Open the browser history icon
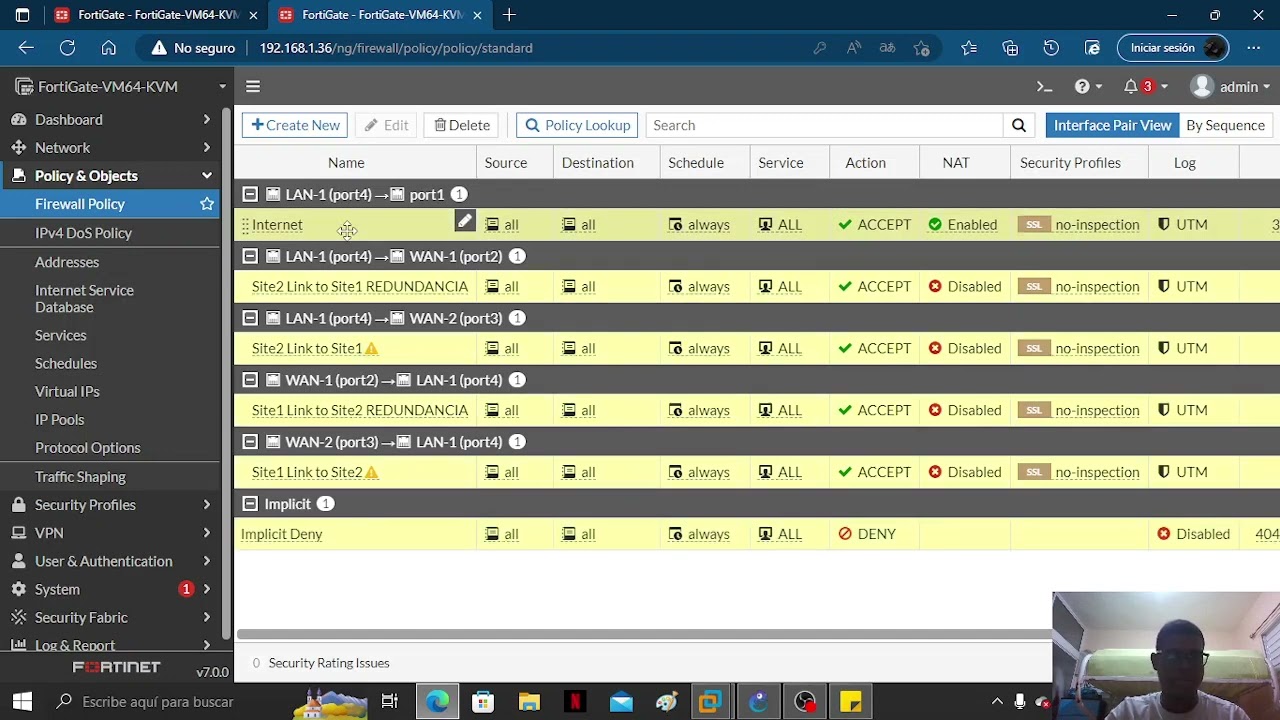Image resolution: width=1280 pixels, height=720 pixels. coord(1051,48)
